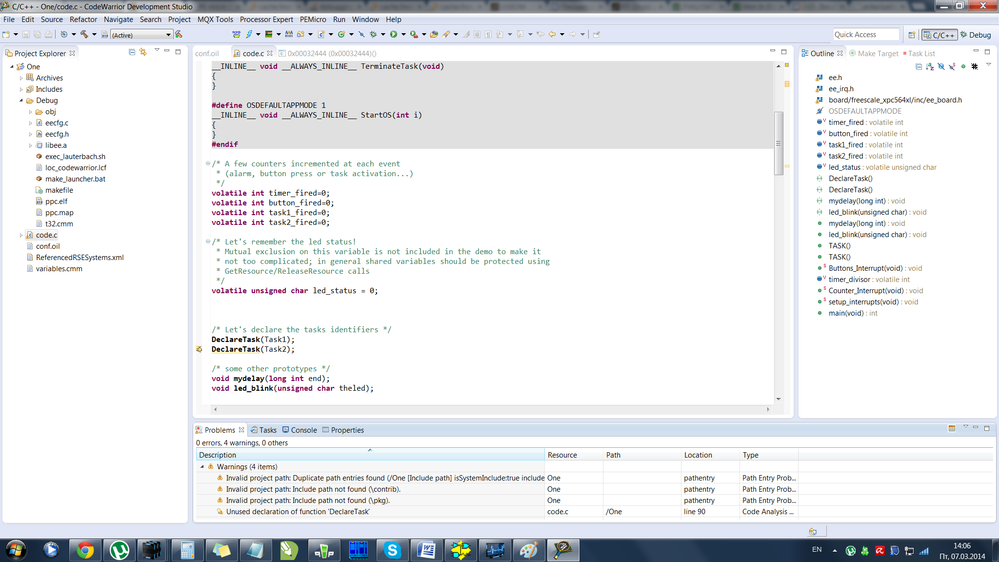Screen dimensions: 999x562
Task: Select ppc.elf in Project Explorer
Action: pyautogui.click(x=56, y=201)
